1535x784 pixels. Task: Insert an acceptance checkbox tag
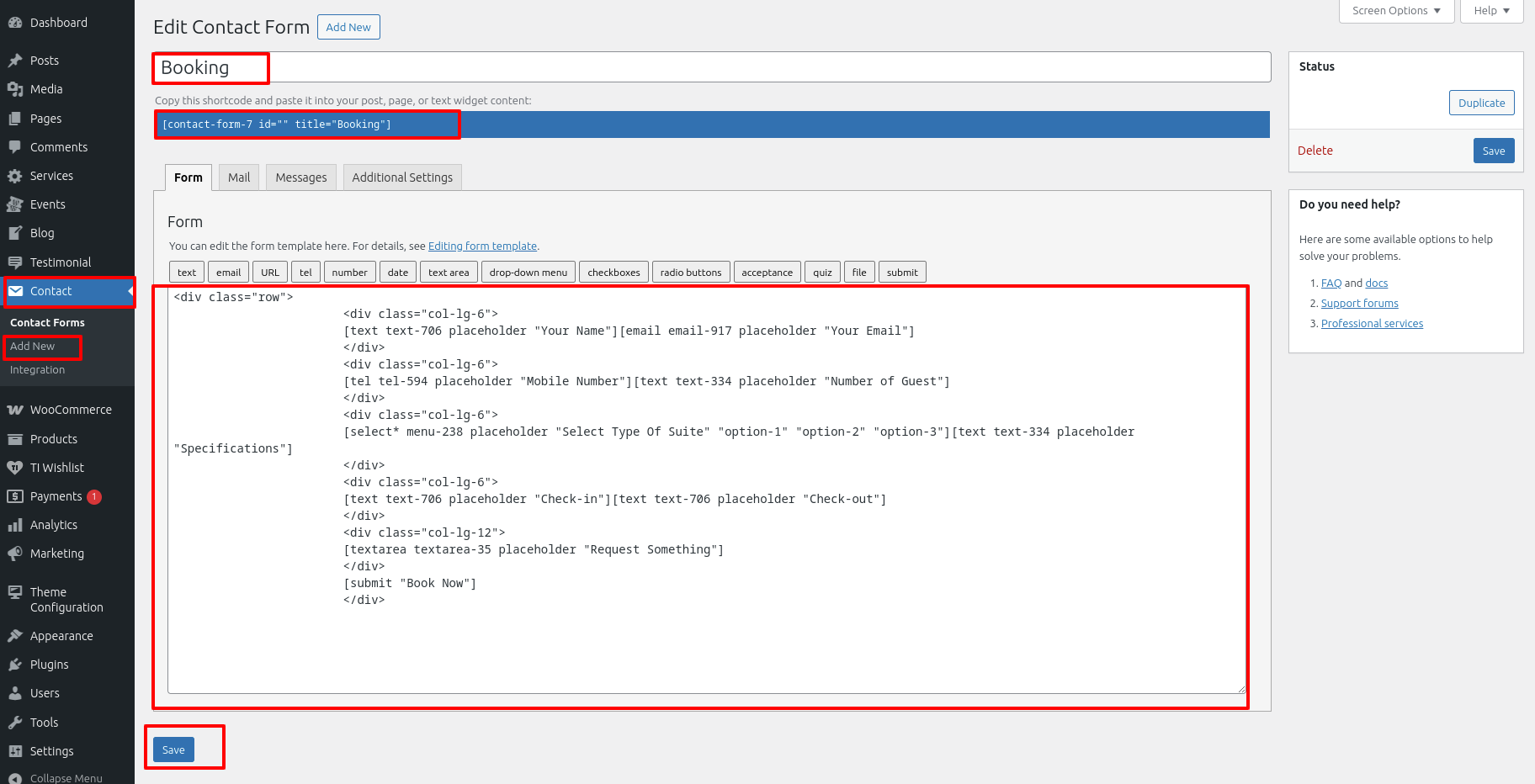click(x=767, y=273)
